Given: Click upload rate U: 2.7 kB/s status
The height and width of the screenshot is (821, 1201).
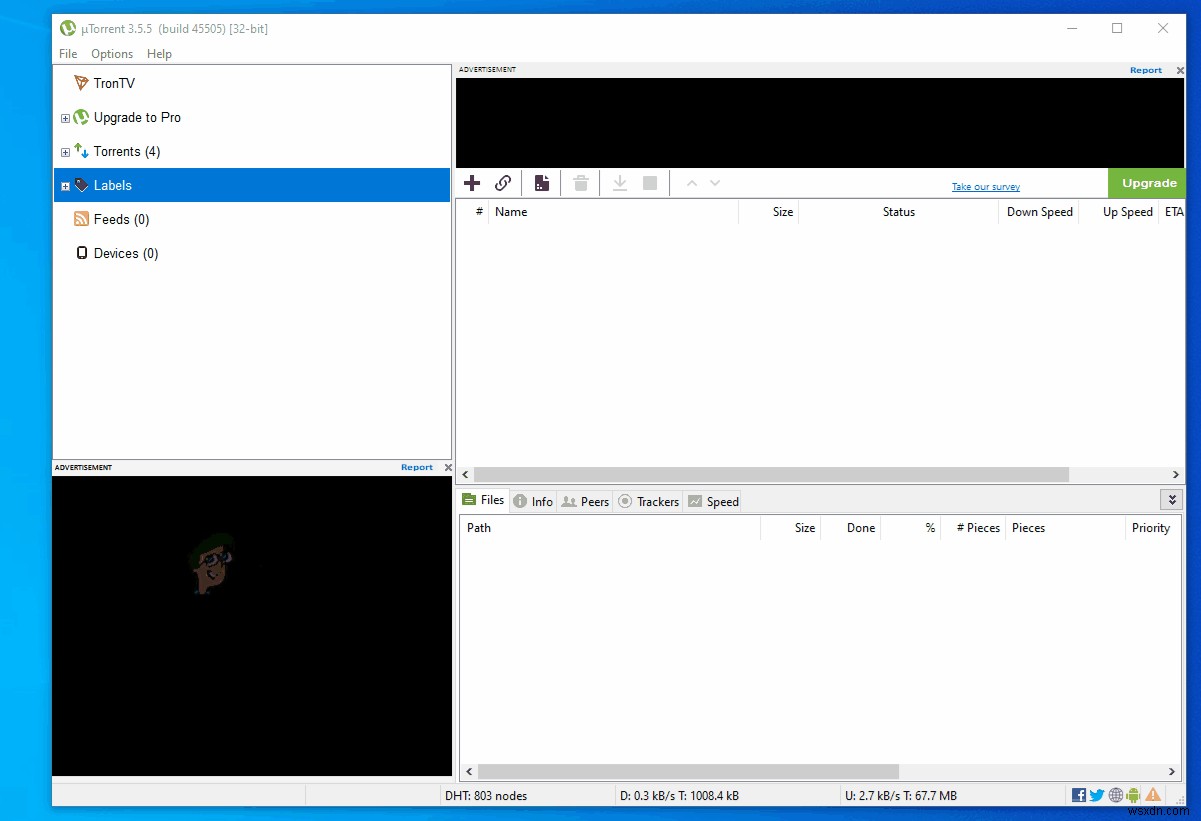Looking at the screenshot, I should click(901, 796).
